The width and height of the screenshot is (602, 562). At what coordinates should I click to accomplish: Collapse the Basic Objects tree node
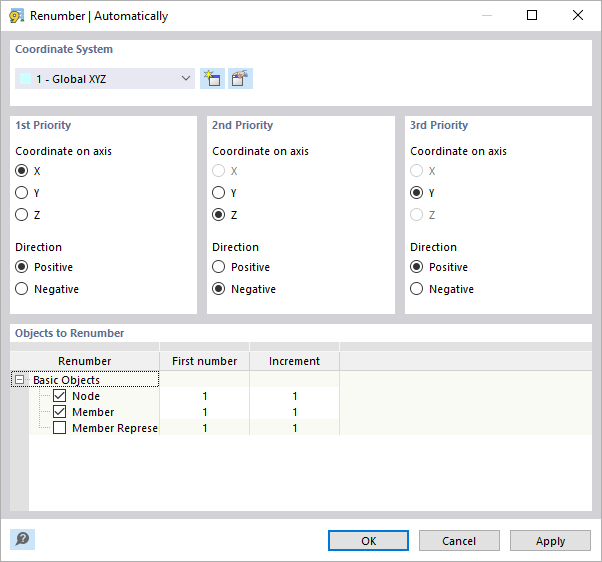[x=18, y=380]
